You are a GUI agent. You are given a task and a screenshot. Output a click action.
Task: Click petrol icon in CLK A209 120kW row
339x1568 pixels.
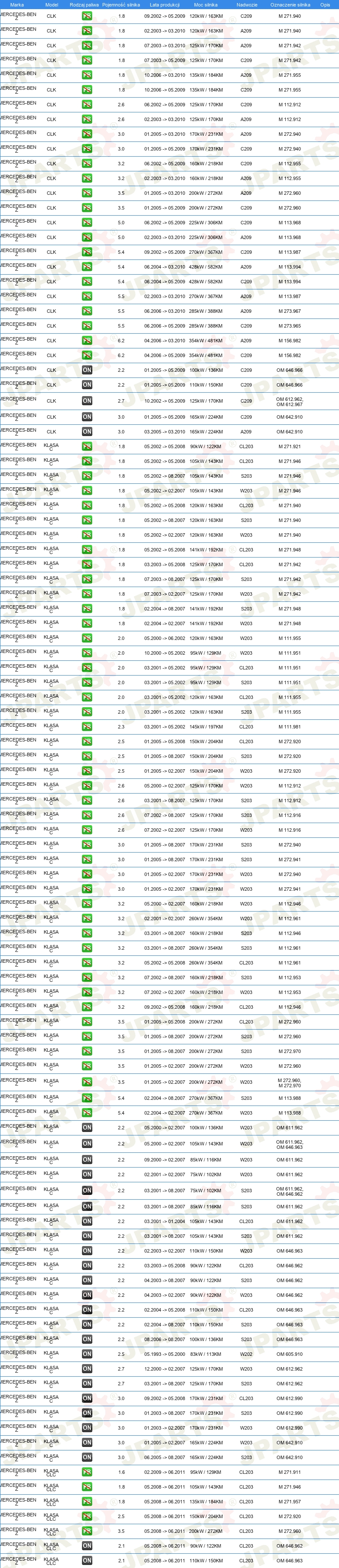[87, 31]
